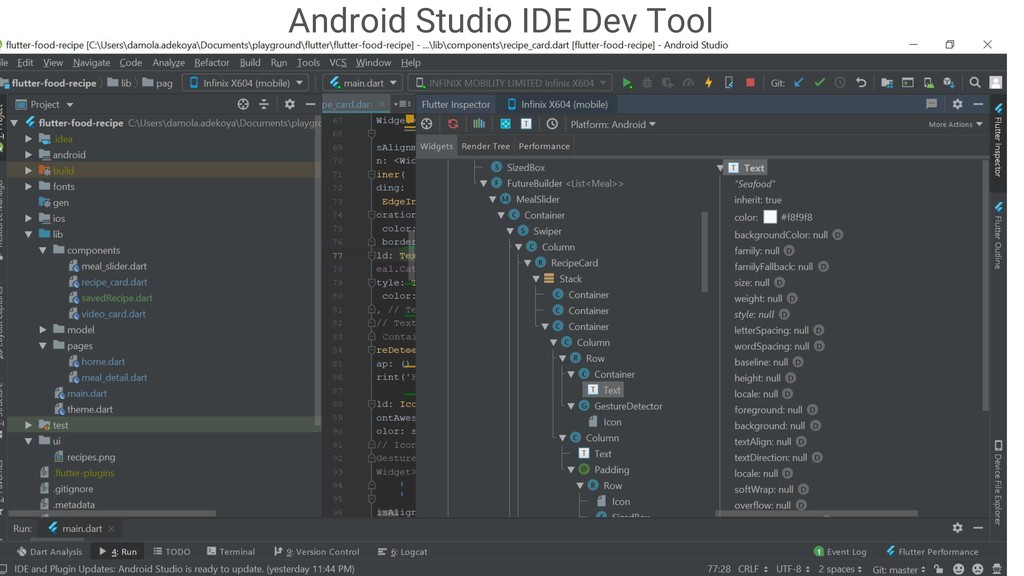
Task: Run the app with green play button
Action: [x=627, y=83]
